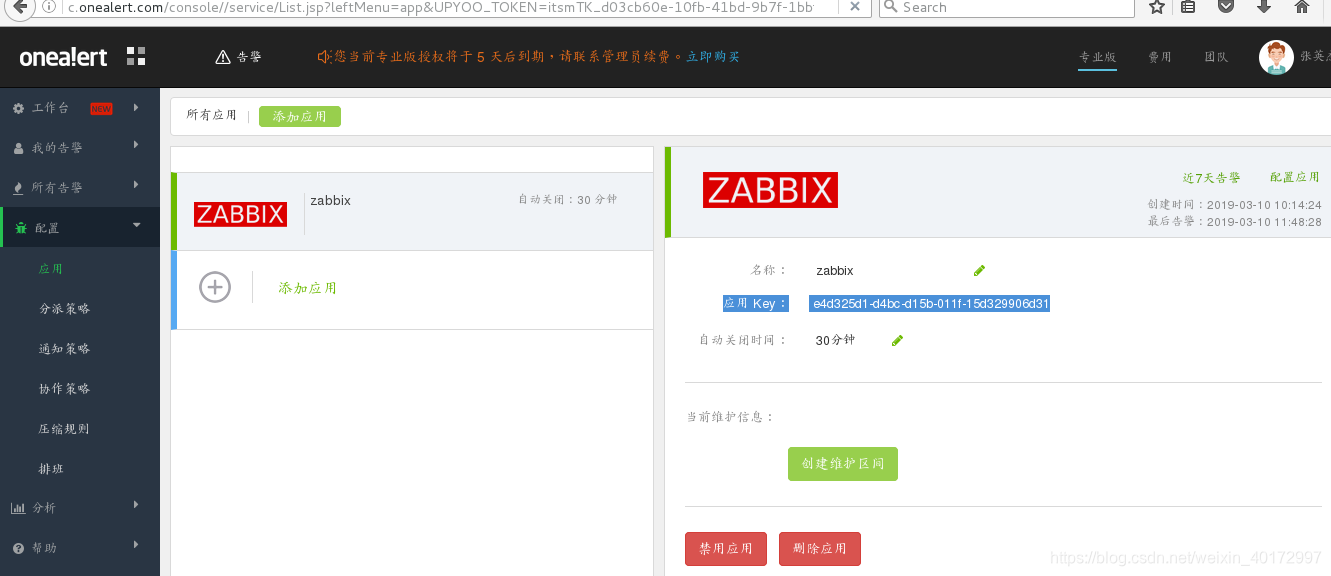
Task: Switch to 专业版 top tab
Action: tap(1097, 57)
